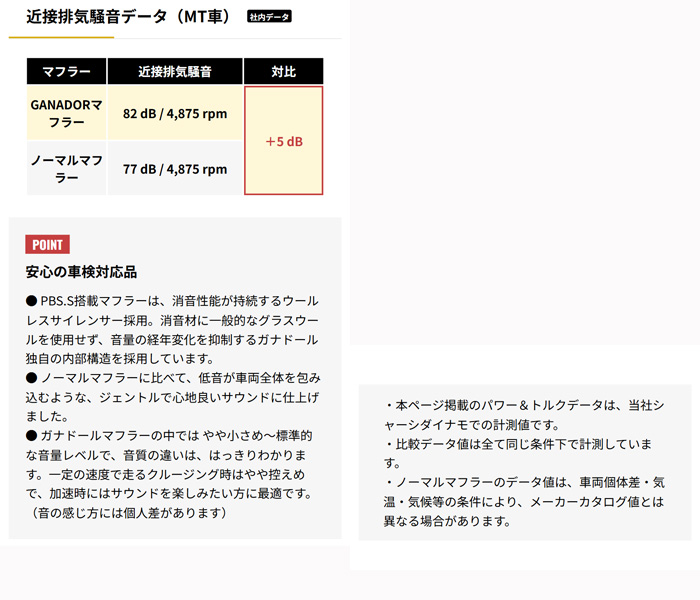Click the GANADORマフラー row label
Viewport: 700px width, 600px height.
[66, 113]
